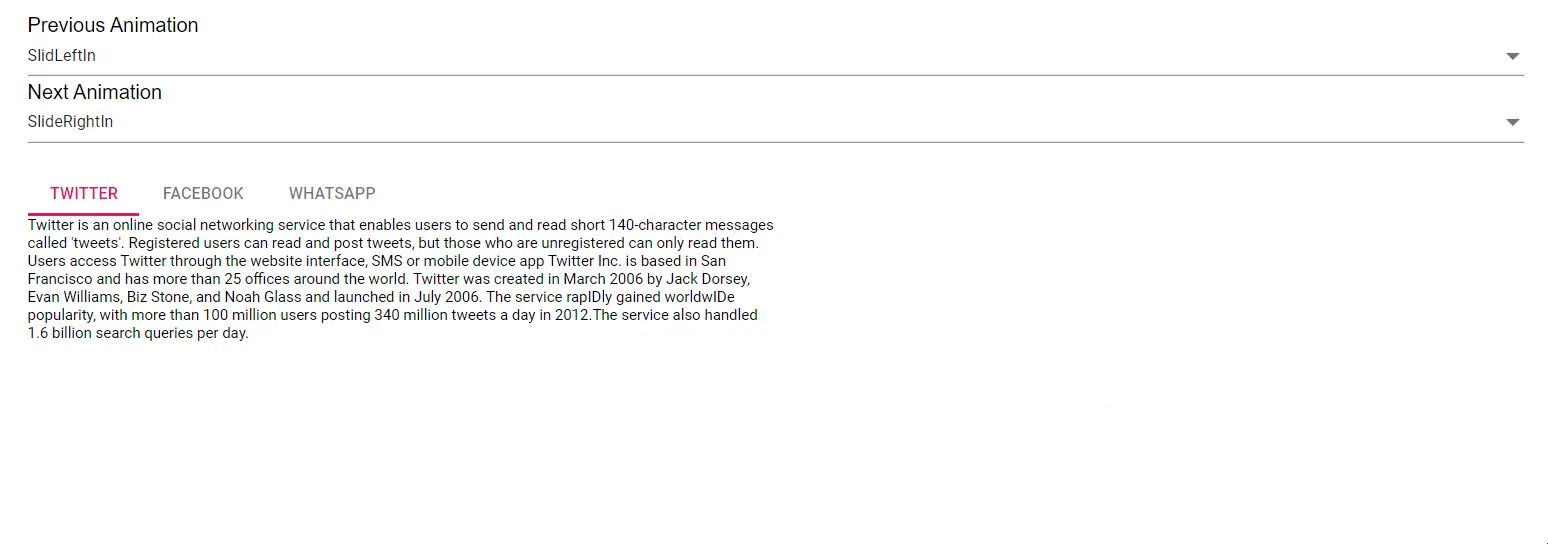Select the SlidLeftIn value field

coord(775,56)
